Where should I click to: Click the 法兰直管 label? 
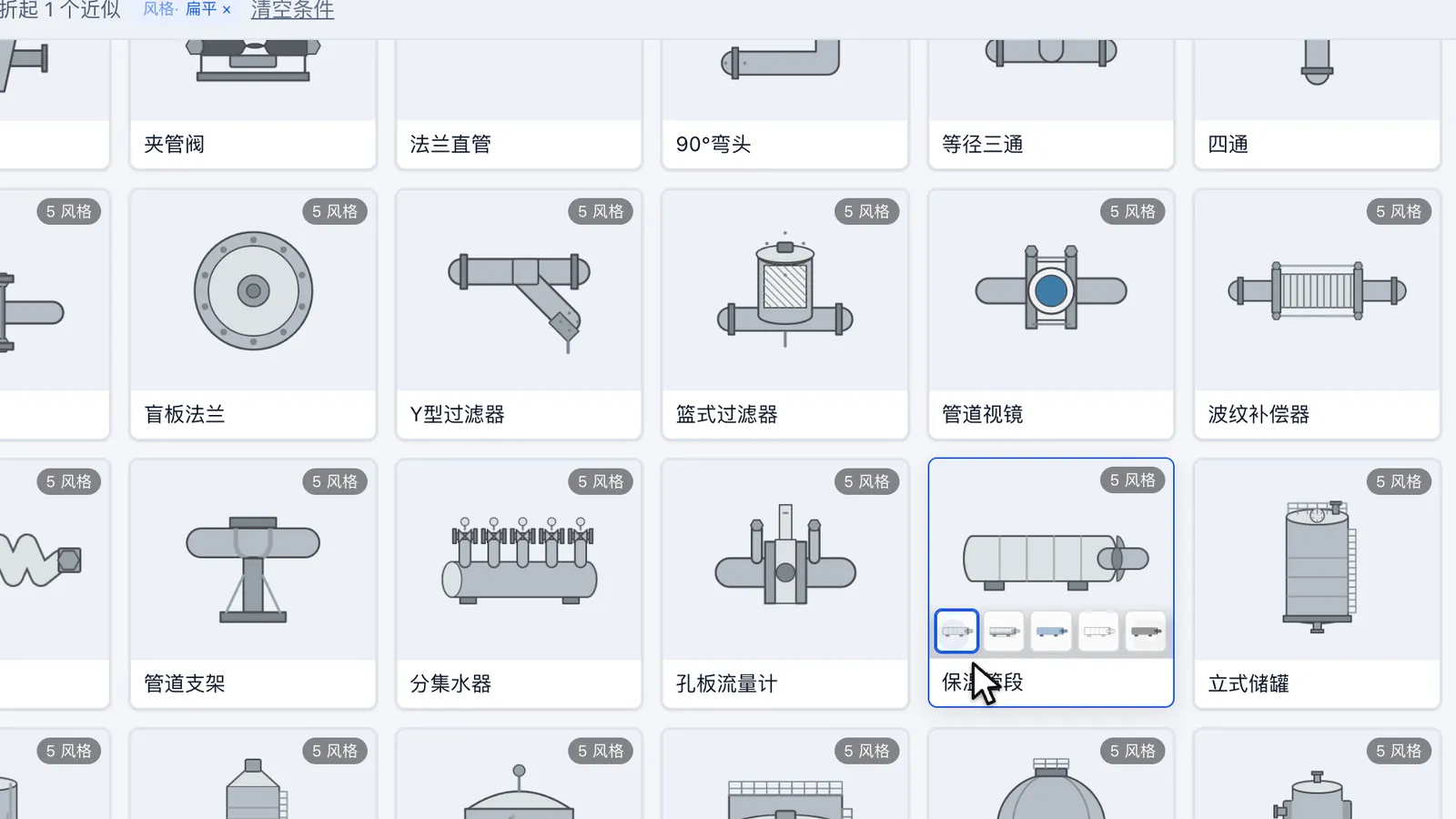[450, 144]
